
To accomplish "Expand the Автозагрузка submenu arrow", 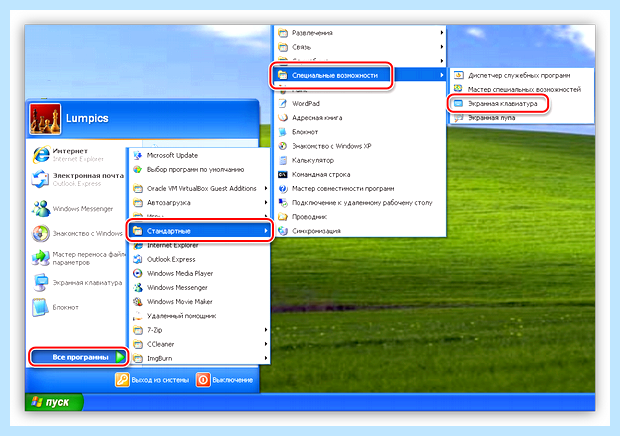I will point(266,202).
